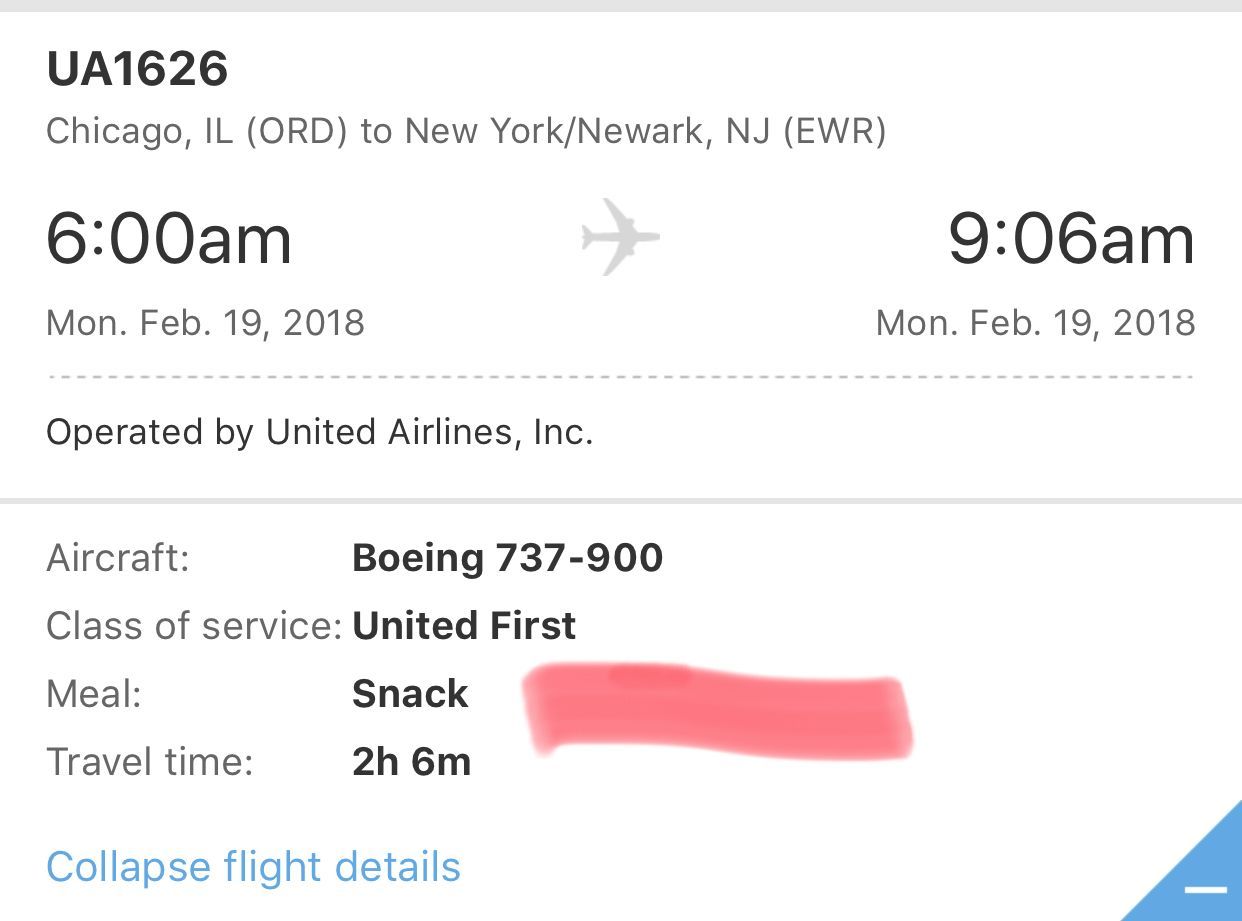Tap the 9:06am arrival time
This screenshot has width=1242, height=921.
[x=1071, y=240]
